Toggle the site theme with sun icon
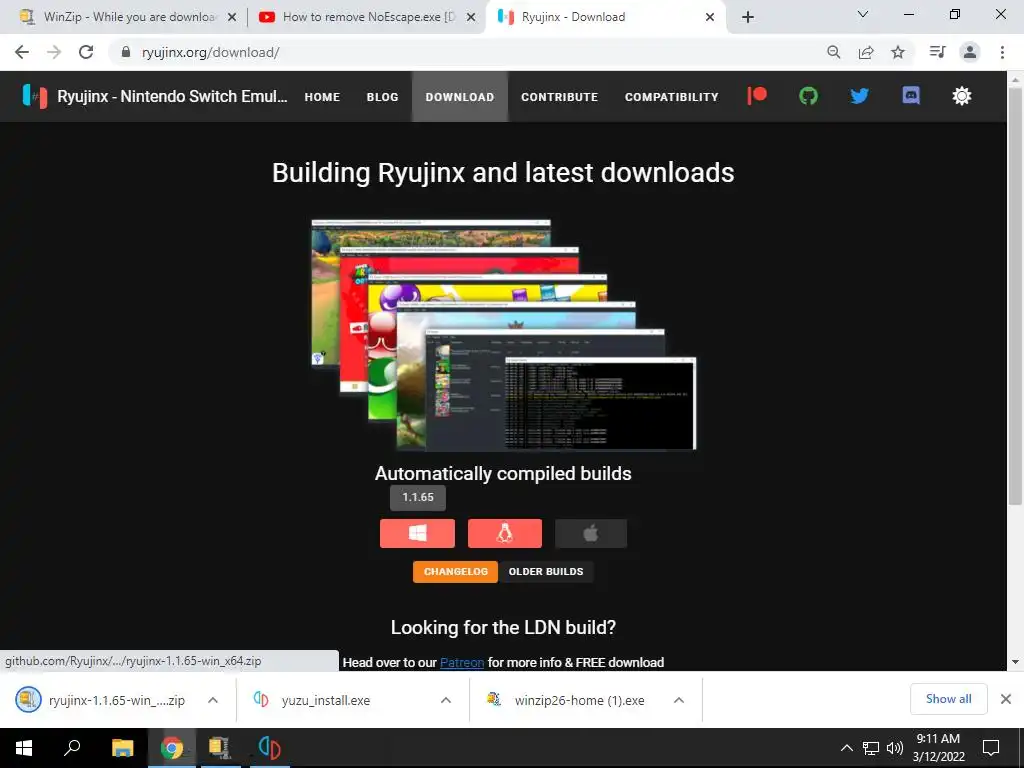The image size is (1024, 768). [x=962, y=96]
